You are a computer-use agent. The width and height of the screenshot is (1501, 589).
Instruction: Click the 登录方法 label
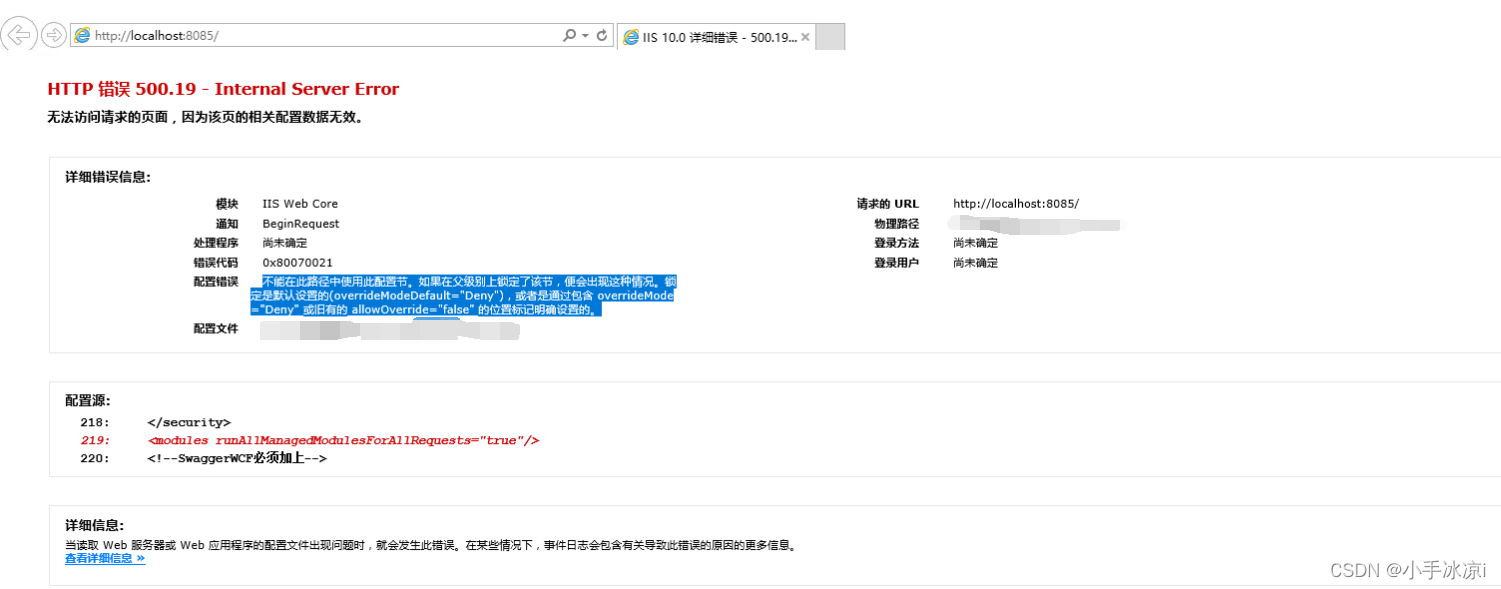coord(896,243)
